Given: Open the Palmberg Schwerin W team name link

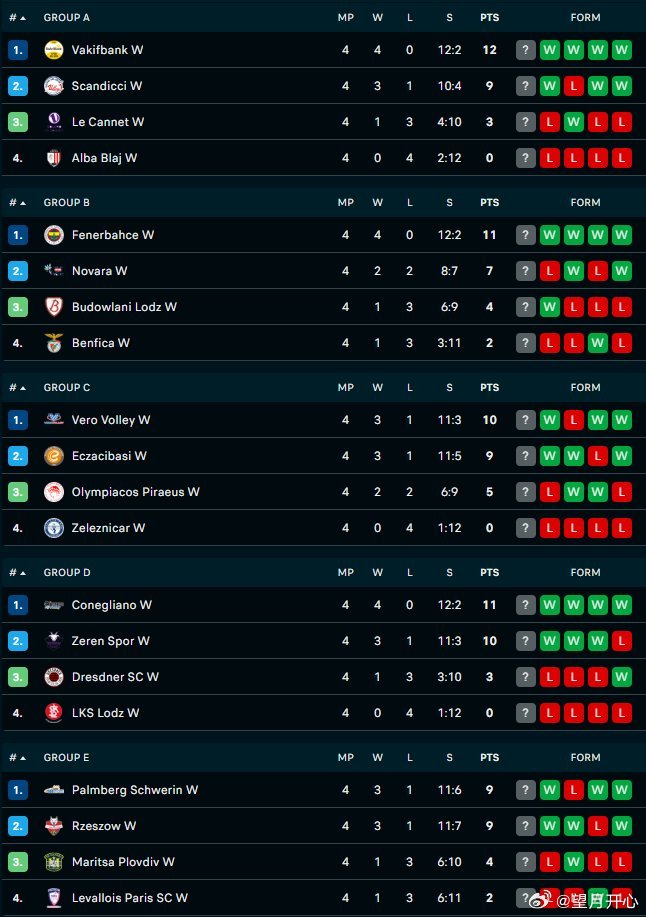Looking at the screenshot, I should click(x=135, y=790).
